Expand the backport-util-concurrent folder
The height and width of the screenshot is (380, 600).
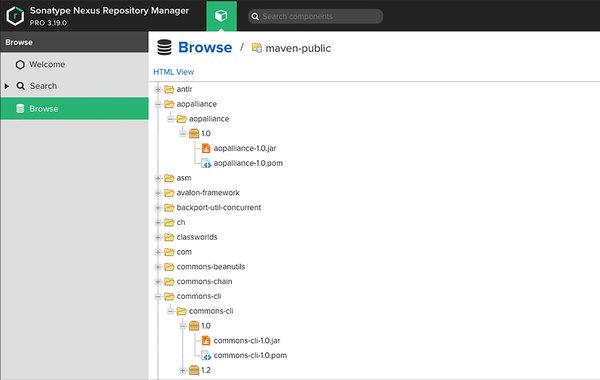pos(158,208)
